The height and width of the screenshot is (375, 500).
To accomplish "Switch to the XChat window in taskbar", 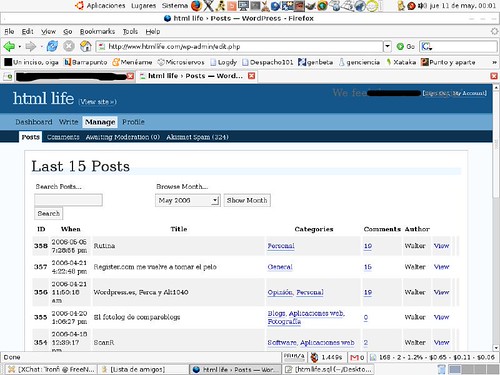I will coord(52,369).
